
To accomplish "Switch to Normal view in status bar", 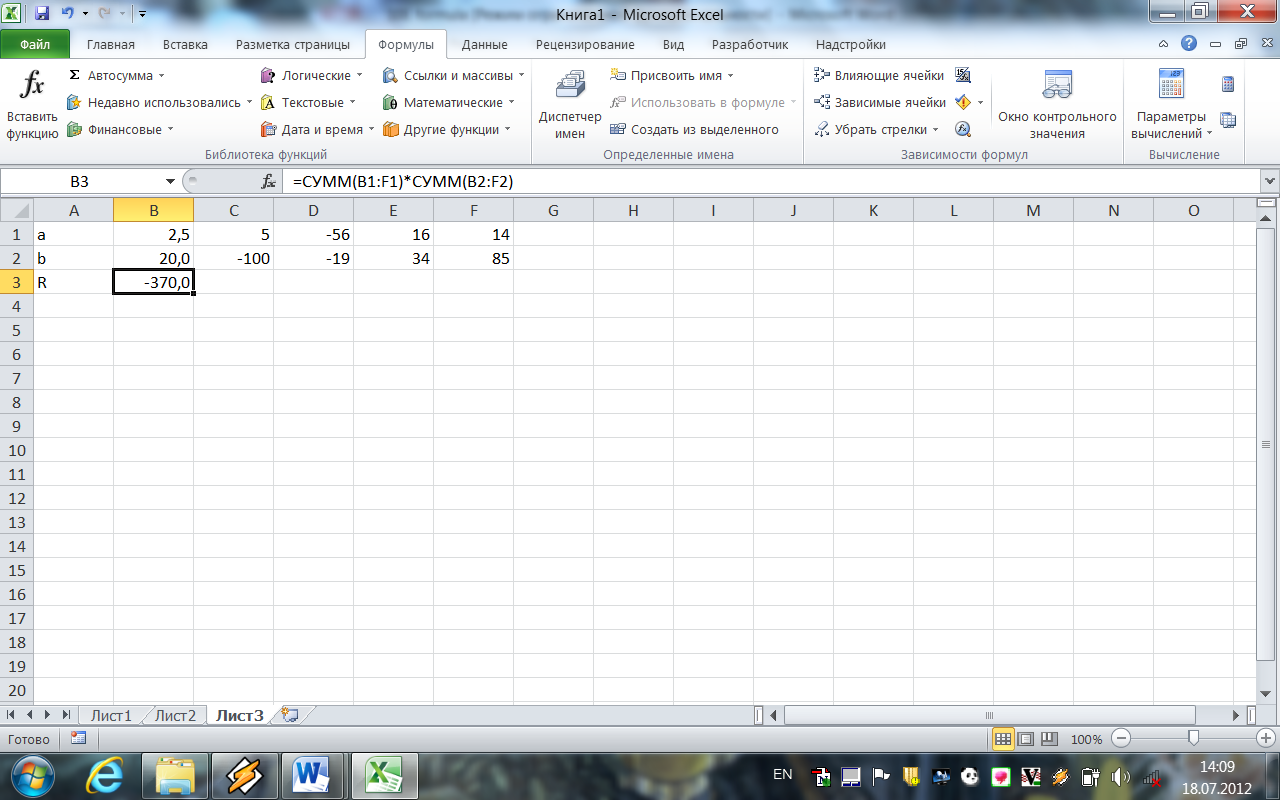I will 1003,739.
